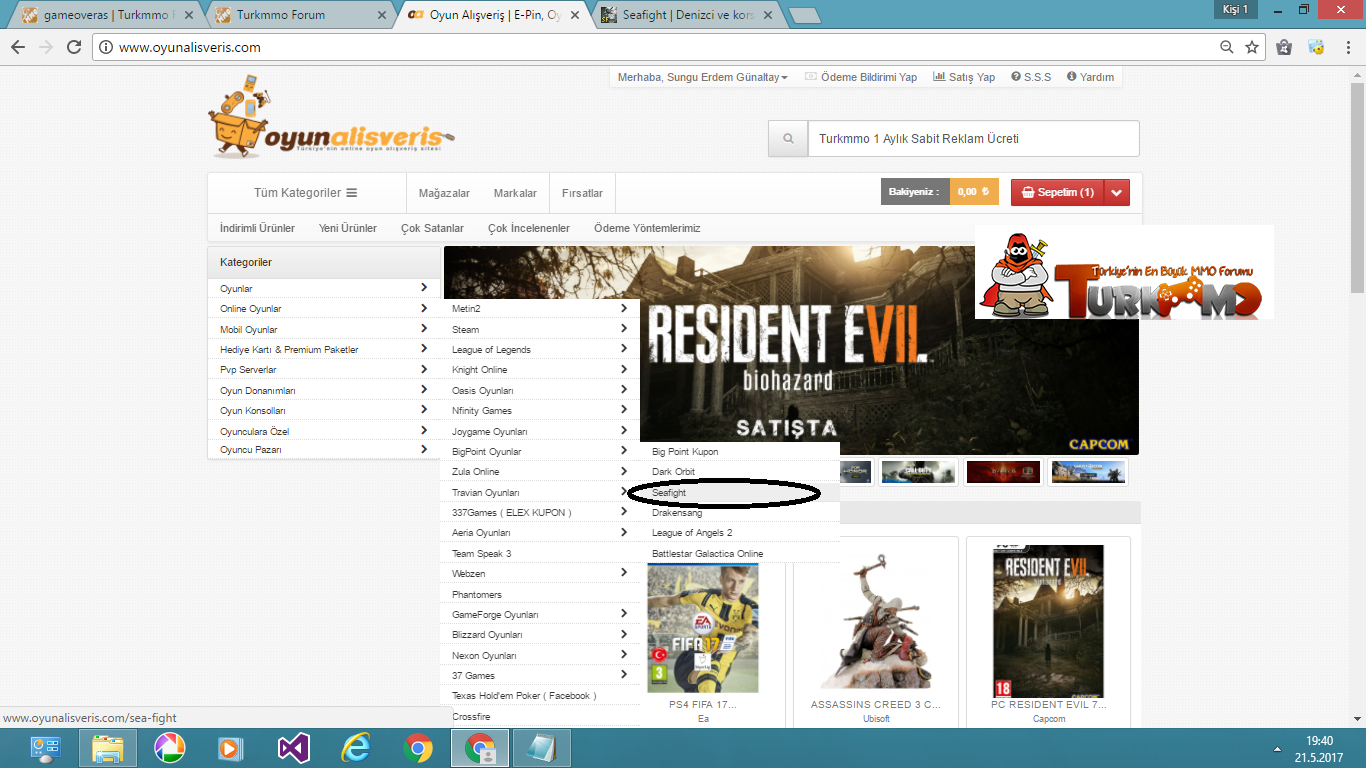1366x768 pixels.
Task: Open Ödeme Yöntemlerimiz page
Action: [x=647, y=228]
